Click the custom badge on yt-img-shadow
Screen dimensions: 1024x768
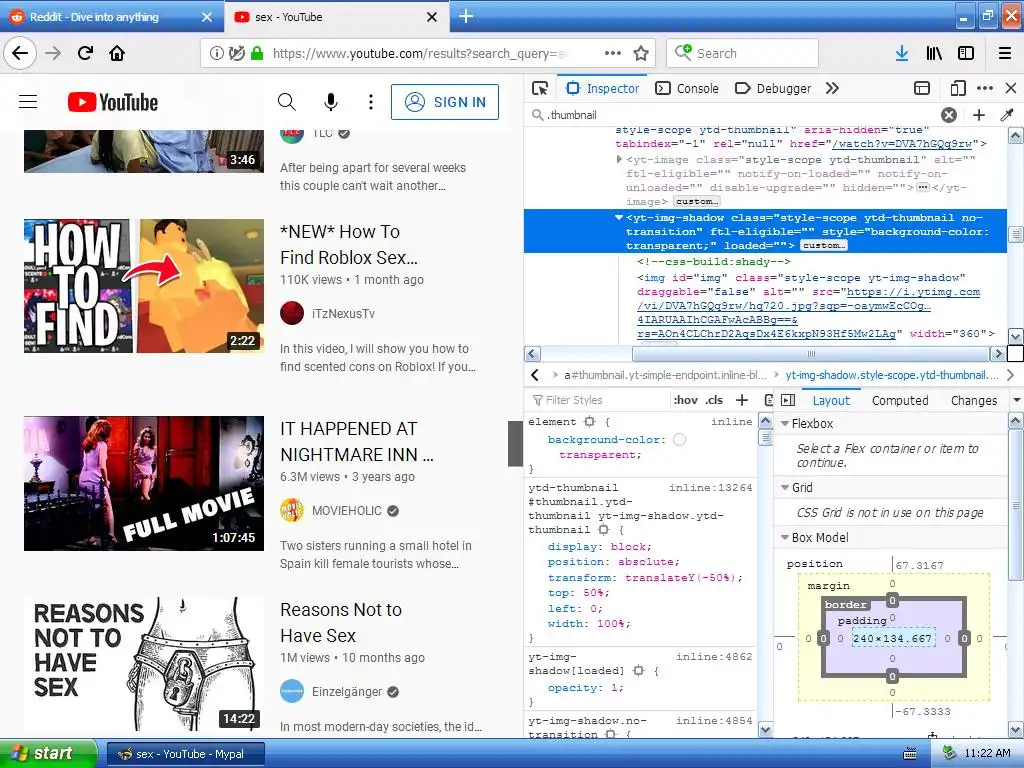(x=824, y=246)
